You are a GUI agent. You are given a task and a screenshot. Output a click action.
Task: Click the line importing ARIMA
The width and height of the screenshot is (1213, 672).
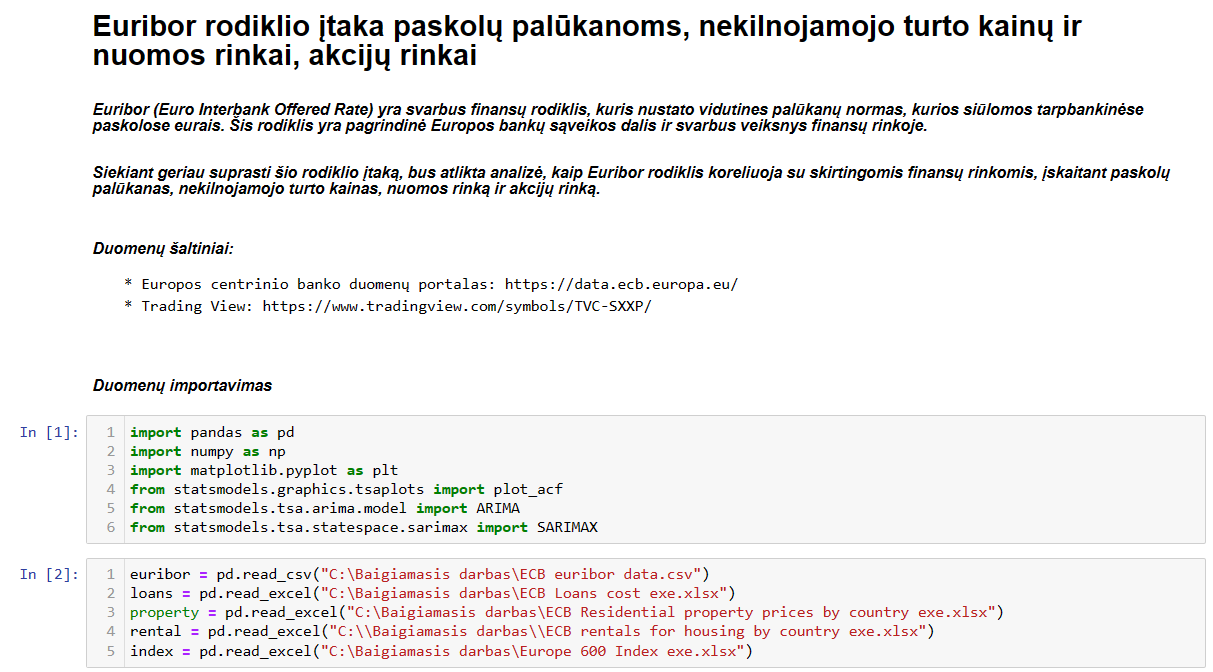tap(325, 508)
